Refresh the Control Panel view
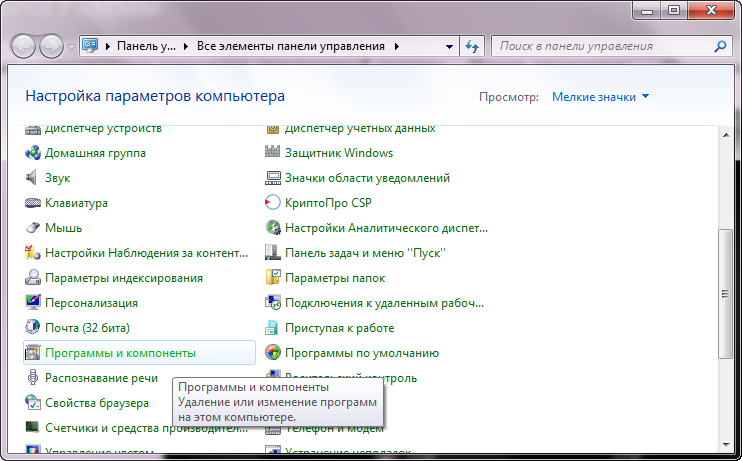Image resolution: width=742 pixels, height=461 pixels. coord(472,46)
